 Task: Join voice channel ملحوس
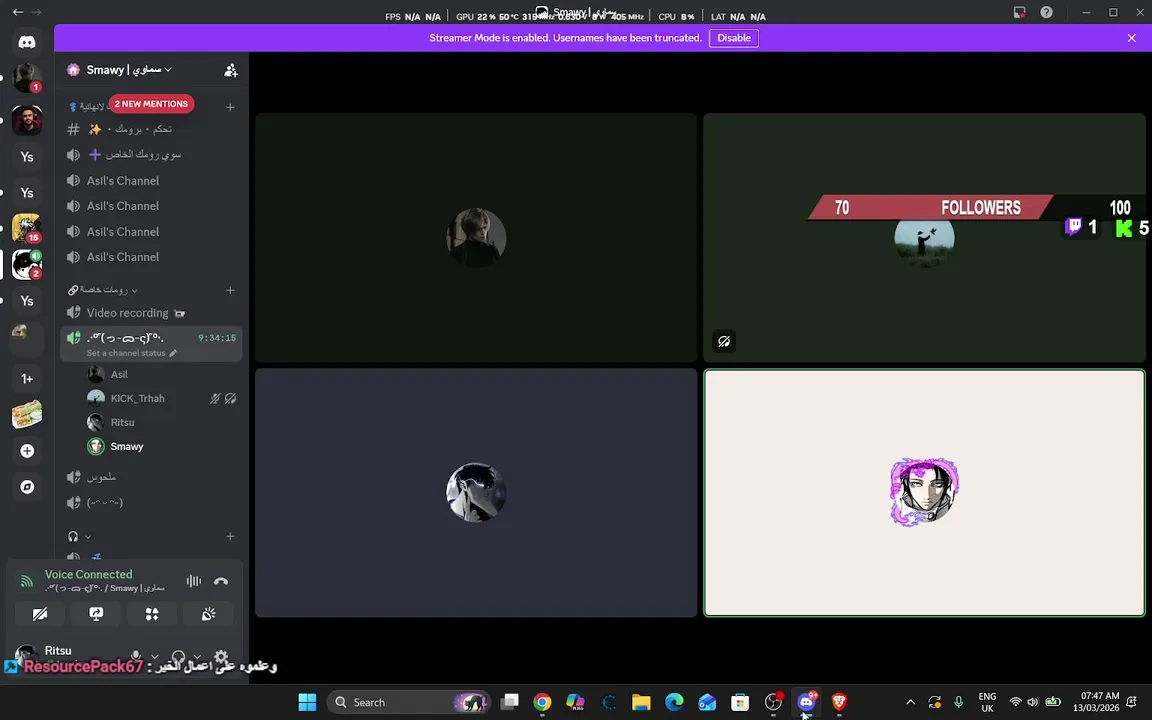pyautogui.click(x=151, y=478)
